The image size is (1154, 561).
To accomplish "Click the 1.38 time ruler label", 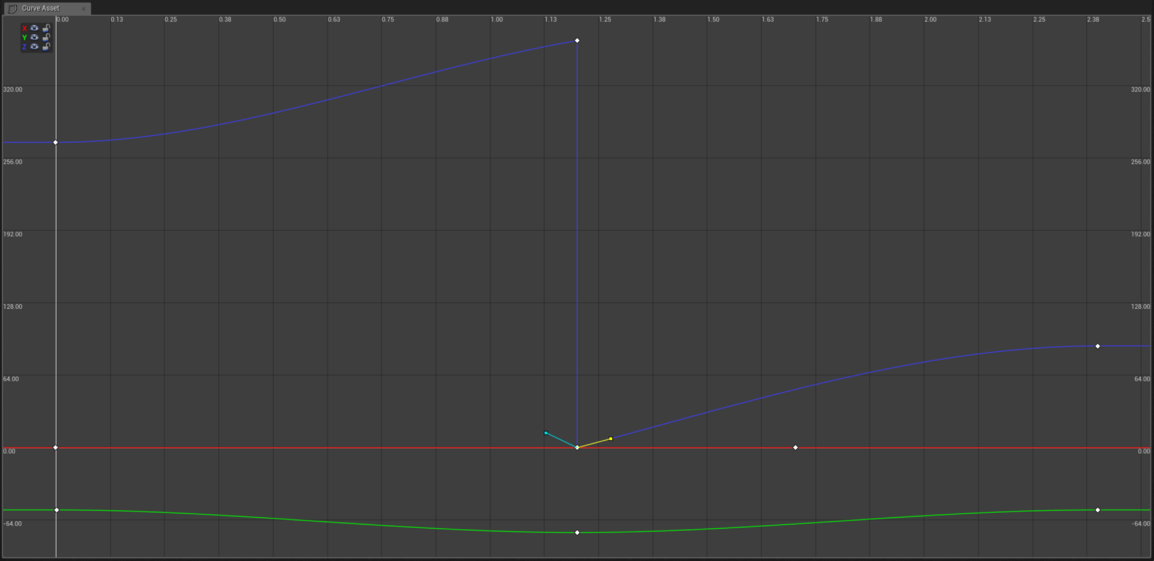I will (x=659, y=20).
